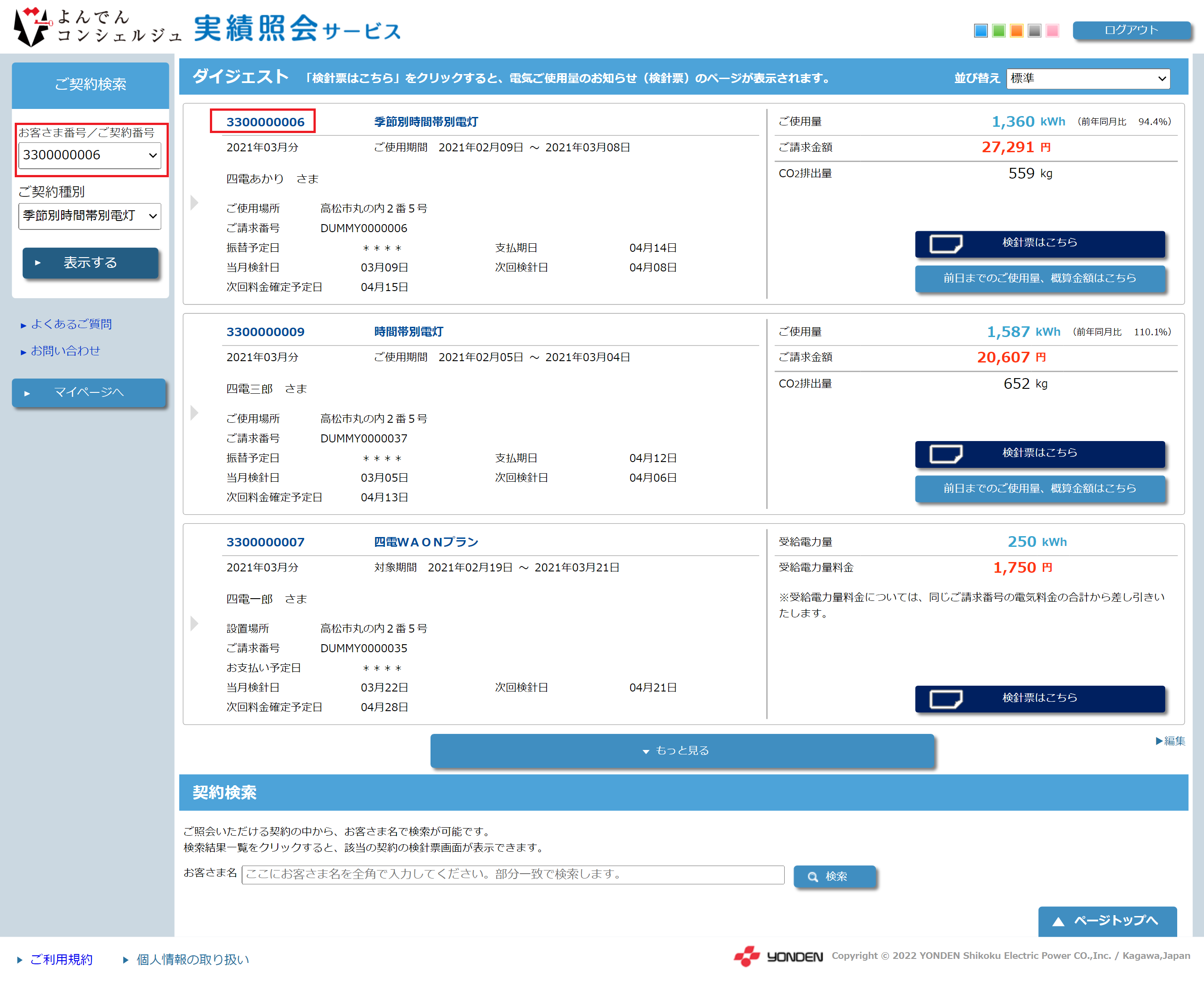Click the 検索 button

coord(834,877)
